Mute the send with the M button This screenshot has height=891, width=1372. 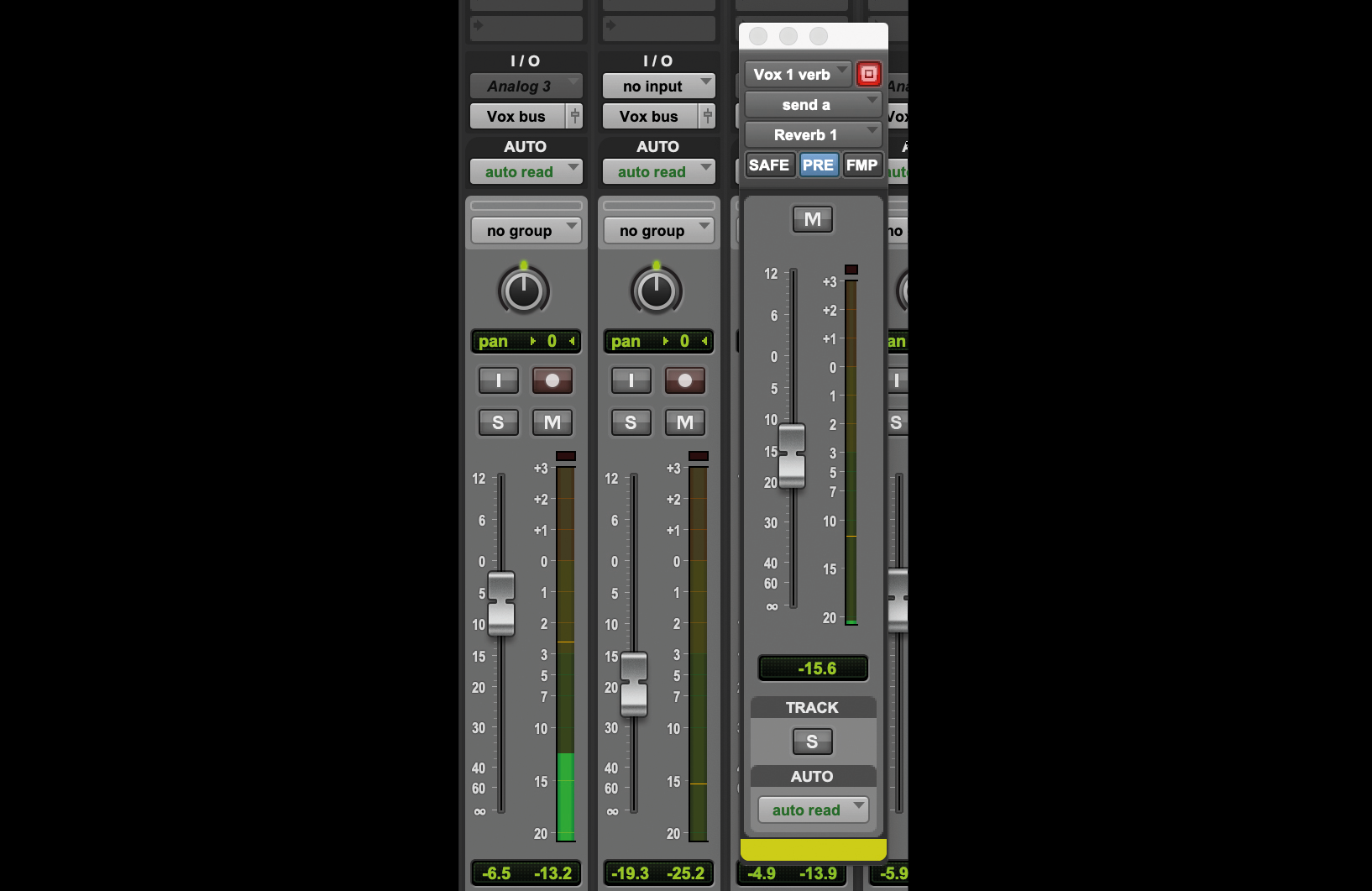coord(812,219)
